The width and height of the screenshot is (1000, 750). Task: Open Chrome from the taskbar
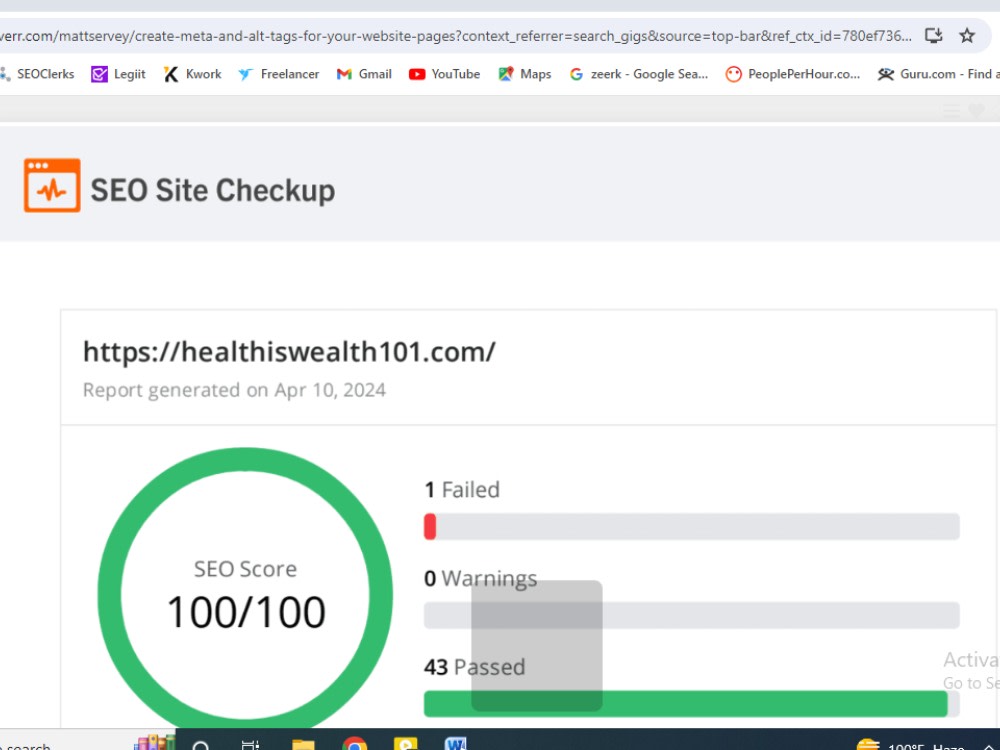coord(354,744)
